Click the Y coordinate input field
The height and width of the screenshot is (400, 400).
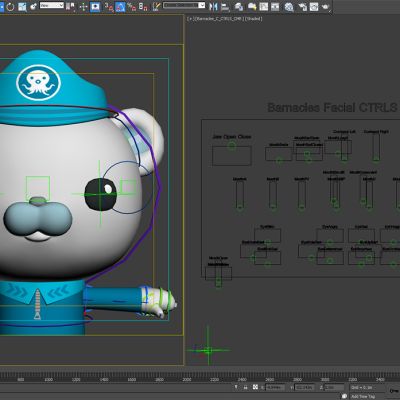[x=305, y=388]
